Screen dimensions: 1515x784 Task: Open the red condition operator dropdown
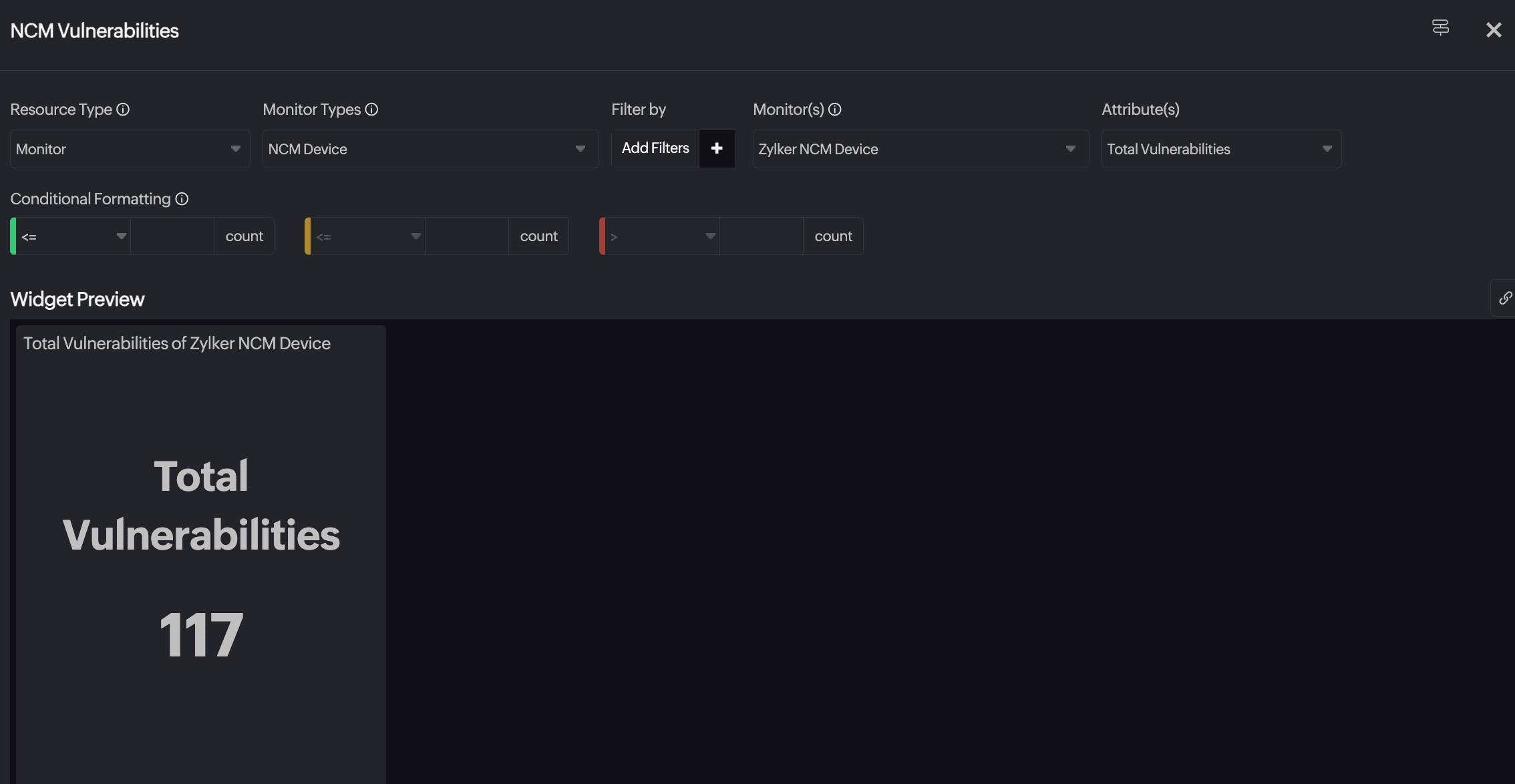(x=663, y=236)
